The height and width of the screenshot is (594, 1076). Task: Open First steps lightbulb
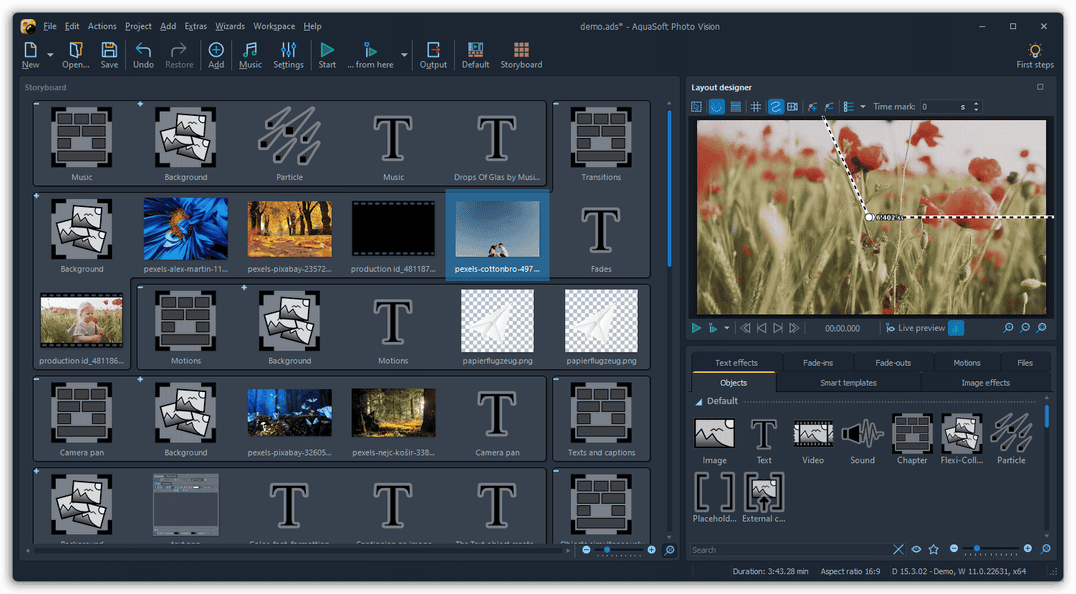tap(1034, 55)
